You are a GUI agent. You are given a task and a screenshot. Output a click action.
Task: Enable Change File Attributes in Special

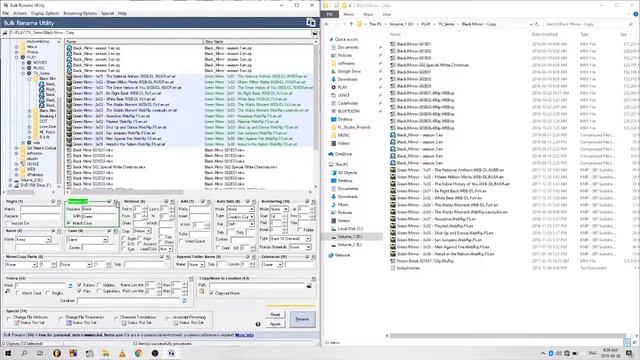[x=9, y=318]
